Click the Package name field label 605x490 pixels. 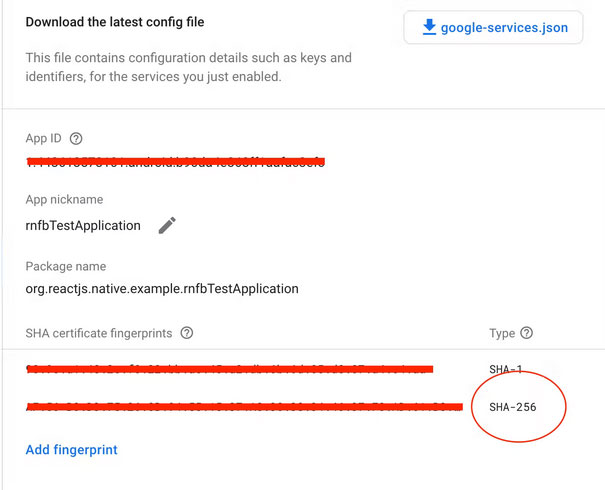click(66, 266)
